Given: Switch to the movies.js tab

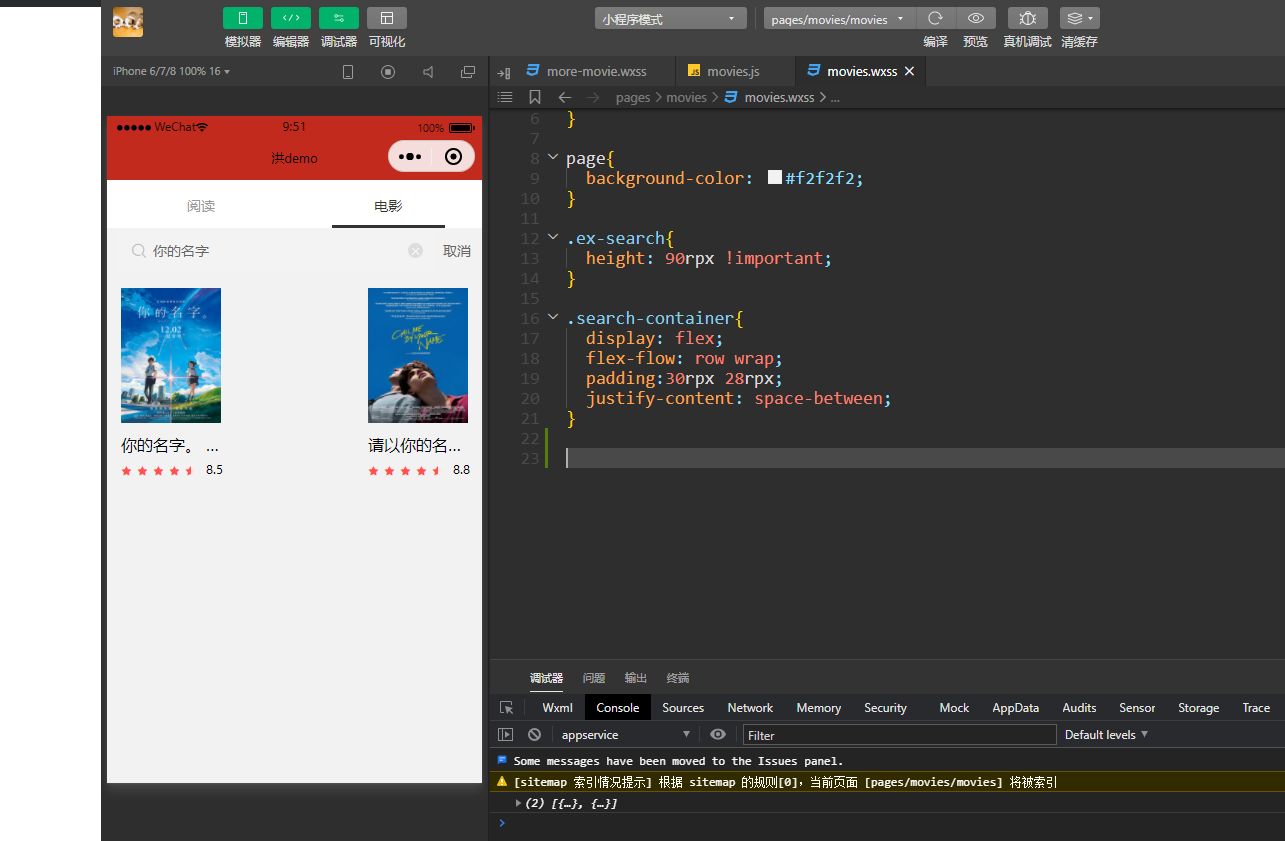Looking at the screenshot, I should pyautogui.click(x=734, y=72).
